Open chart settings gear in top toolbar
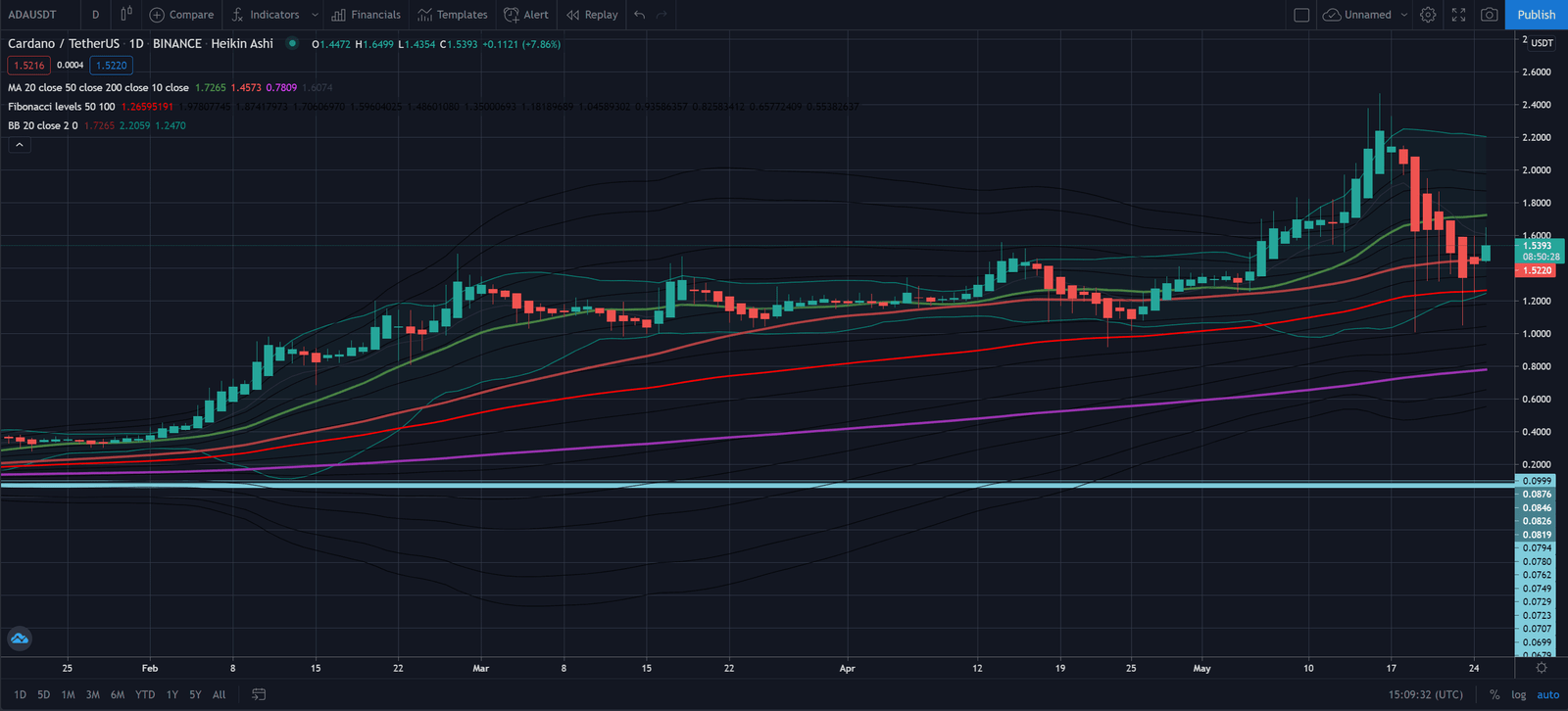The width and height of the screenshot is (1568, 711). point(1428,15)
